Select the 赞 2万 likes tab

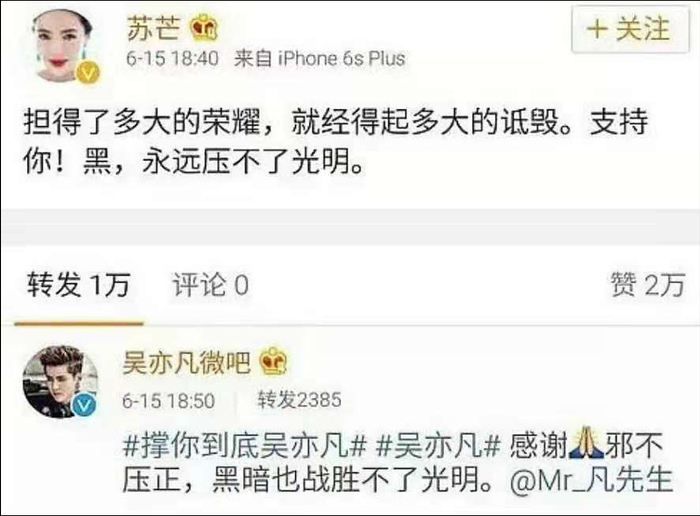(647, 284)
